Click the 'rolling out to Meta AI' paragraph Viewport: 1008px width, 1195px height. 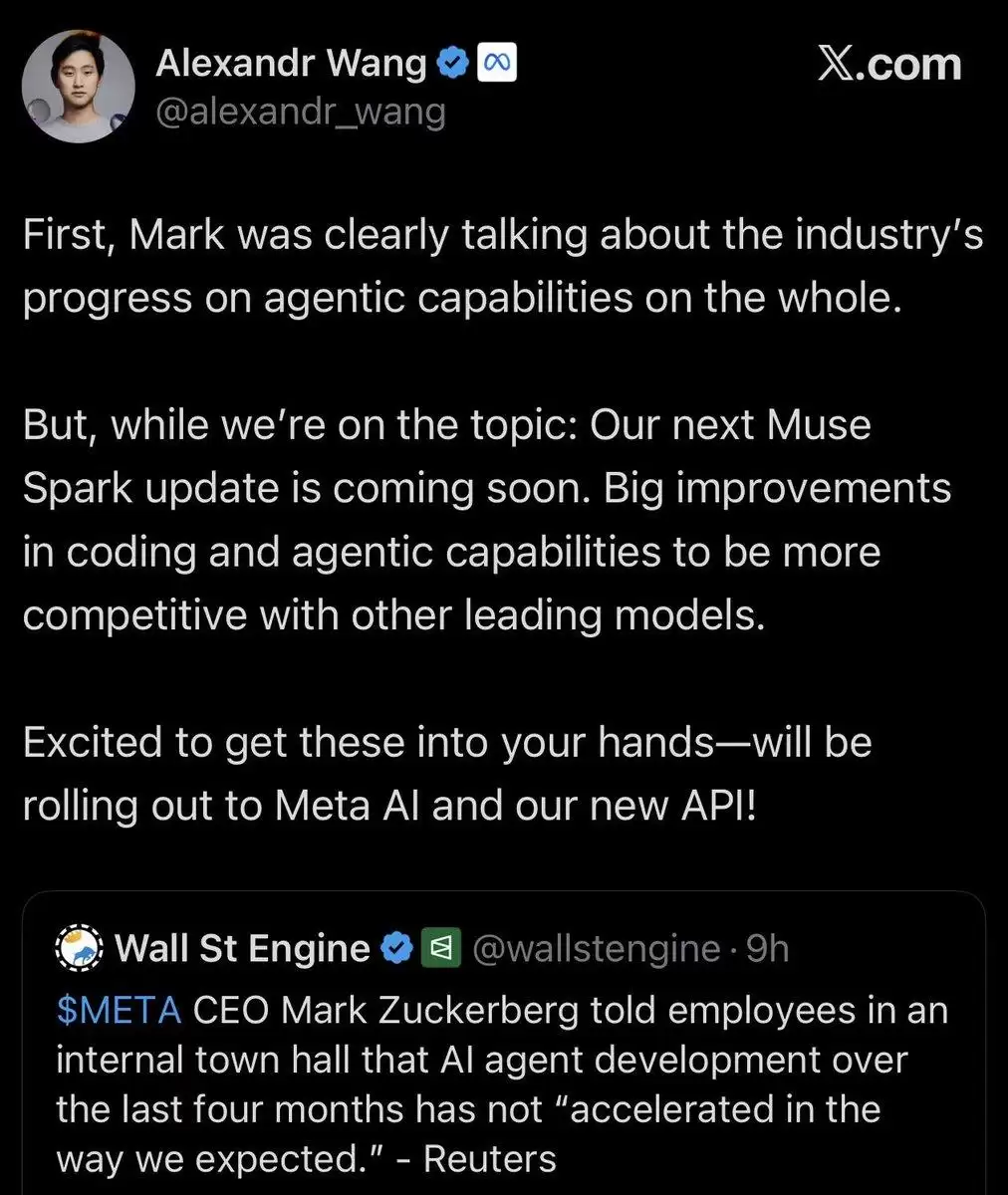[x=447, y=773]
